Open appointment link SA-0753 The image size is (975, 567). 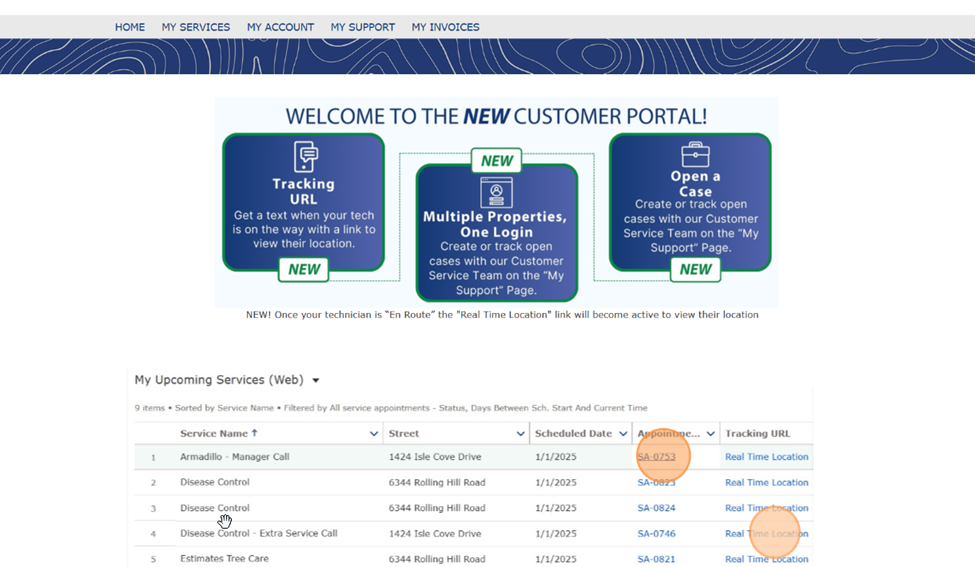pyautogui.click(x=656, y=457)
